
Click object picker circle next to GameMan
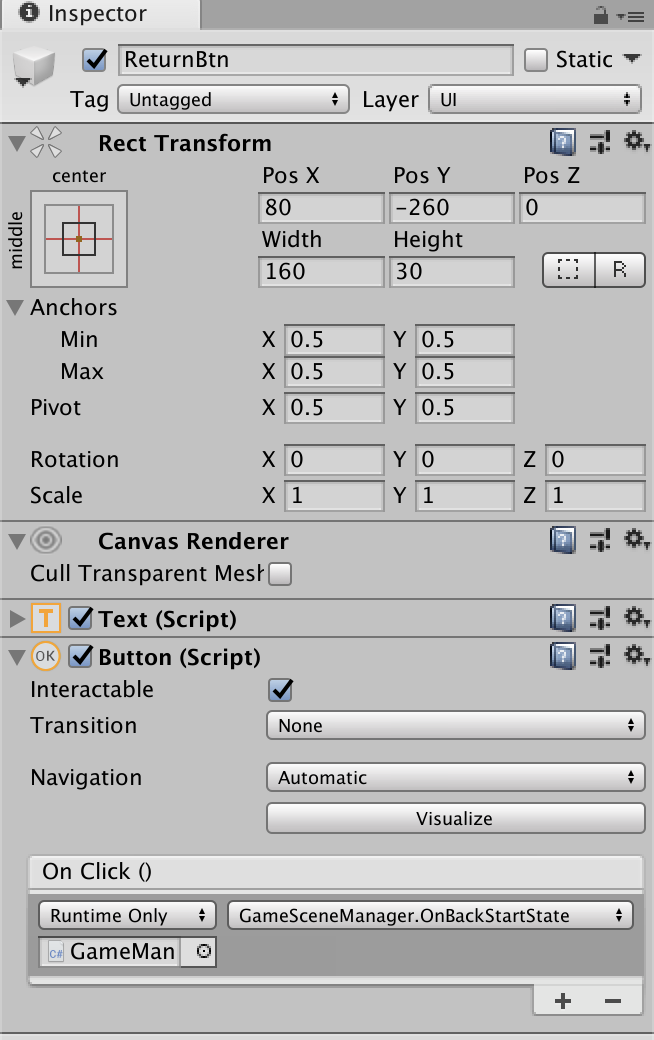point(203,952)
